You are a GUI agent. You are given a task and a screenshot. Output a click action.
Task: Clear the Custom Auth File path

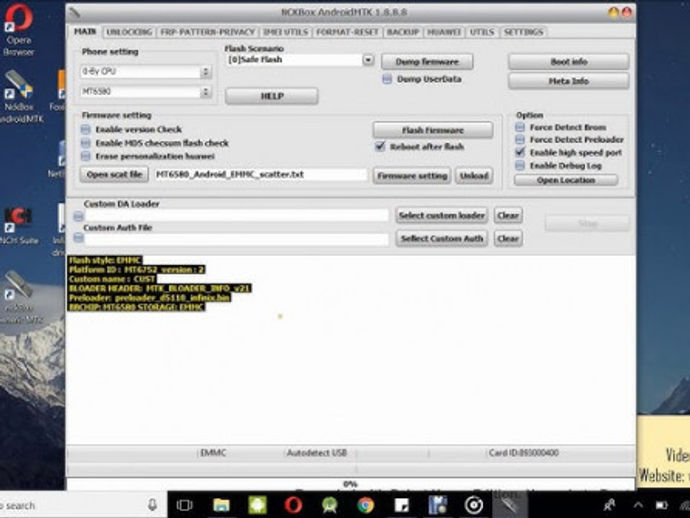coord(508,239)
